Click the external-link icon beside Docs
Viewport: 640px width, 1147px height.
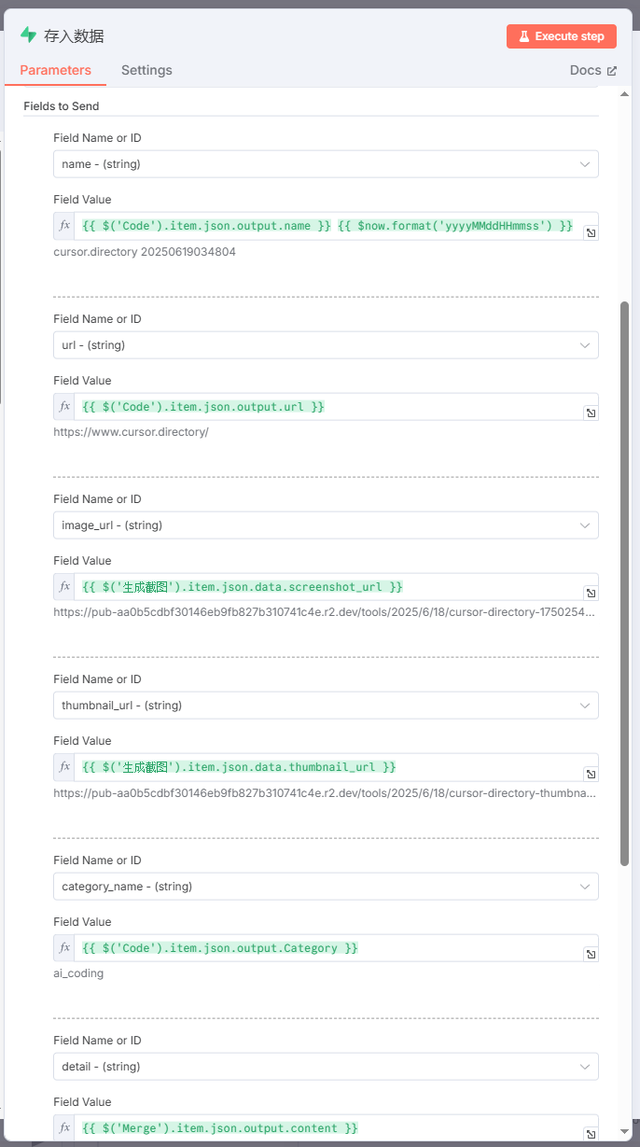611,70
